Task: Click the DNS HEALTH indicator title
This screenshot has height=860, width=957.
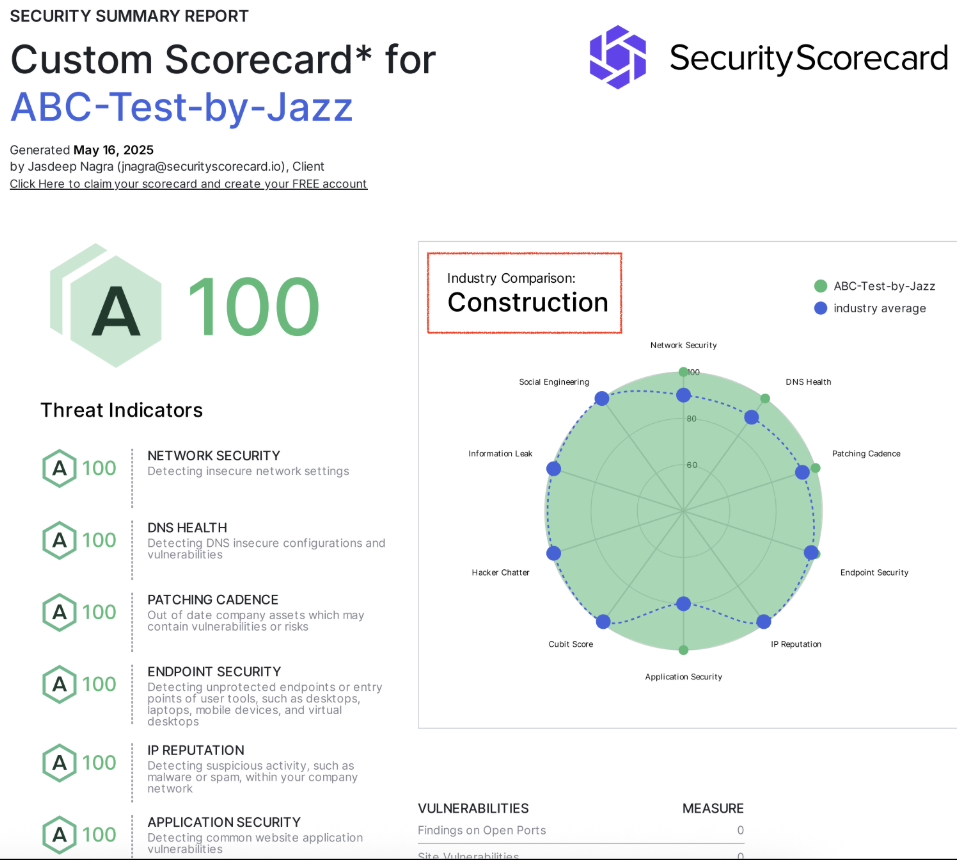Action: [x=187, y=528]
